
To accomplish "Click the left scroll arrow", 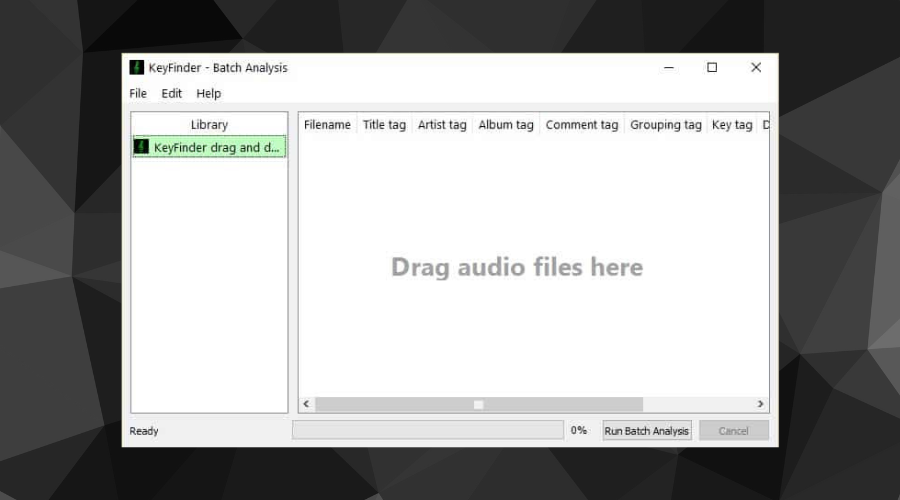I will pyautogui.click(x=307, y=404).
